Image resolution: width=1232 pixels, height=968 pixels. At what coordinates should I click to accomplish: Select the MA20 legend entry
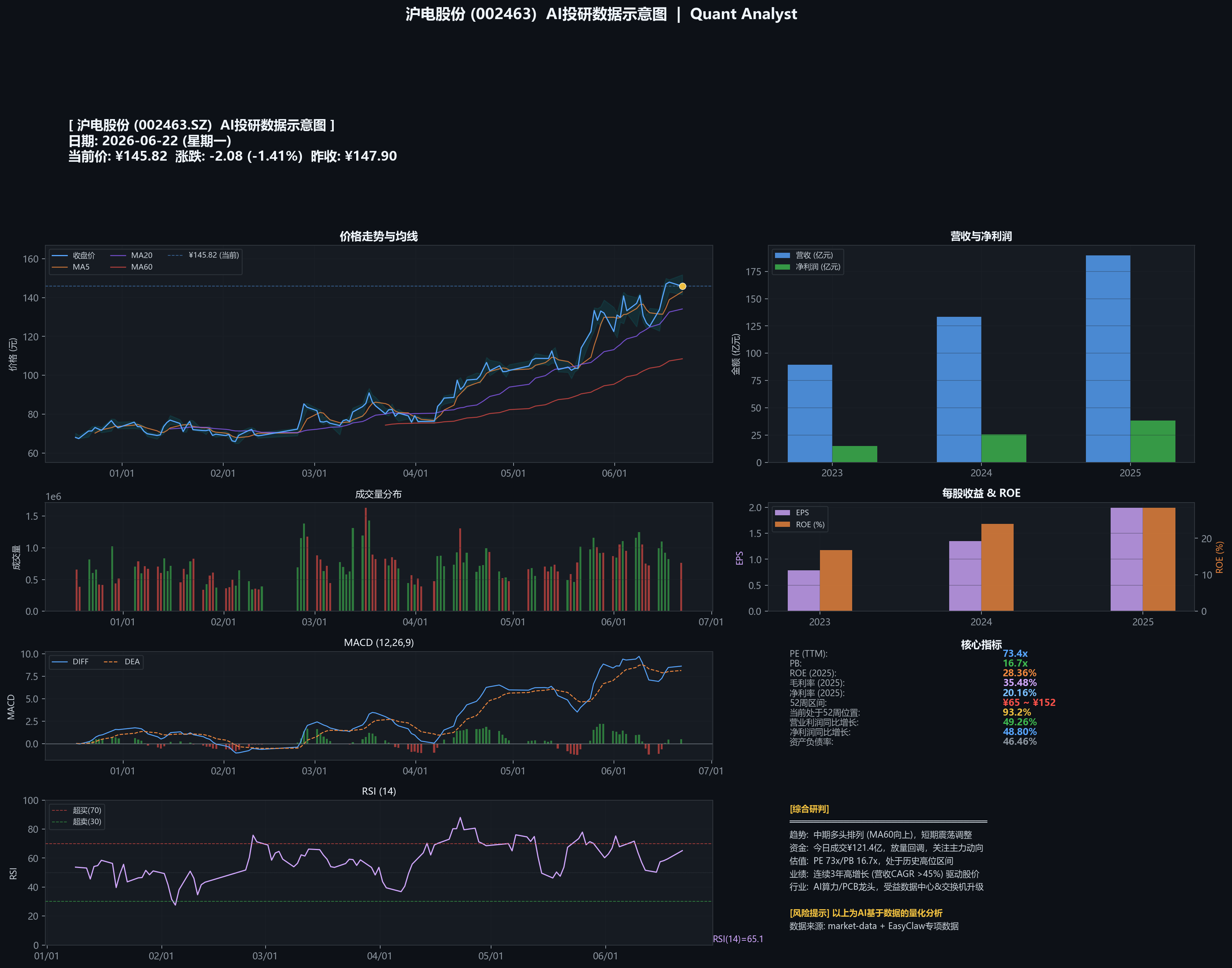(131, 255)
